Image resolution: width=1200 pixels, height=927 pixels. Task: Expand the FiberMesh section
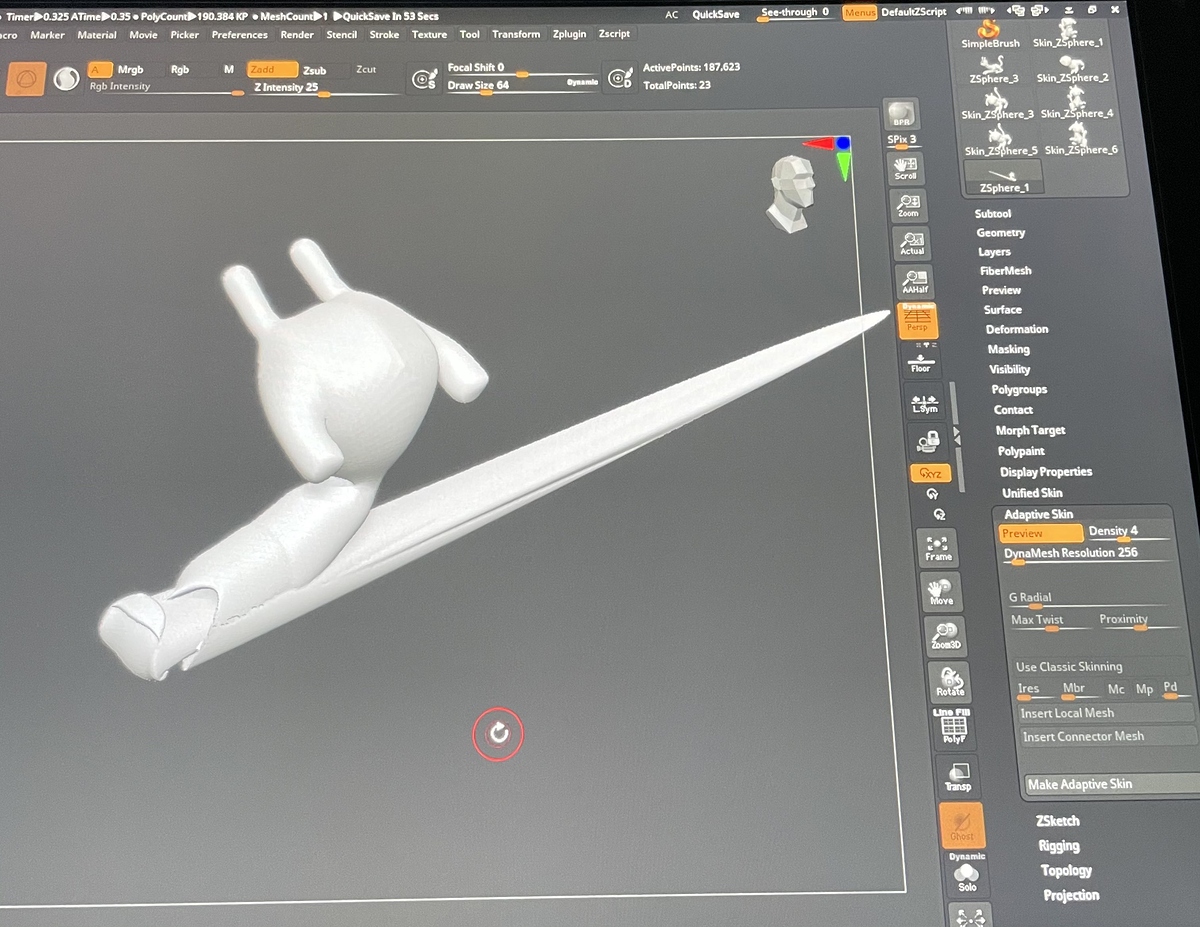point(1006,271)
